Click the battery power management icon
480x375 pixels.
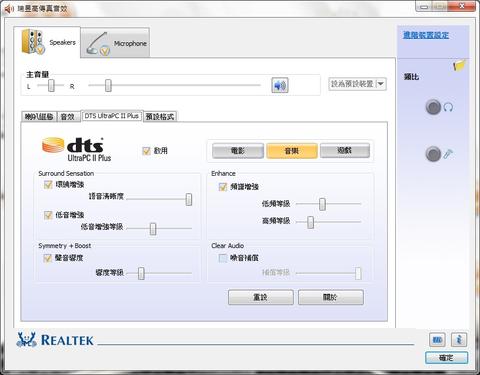(x=437, y=340)
